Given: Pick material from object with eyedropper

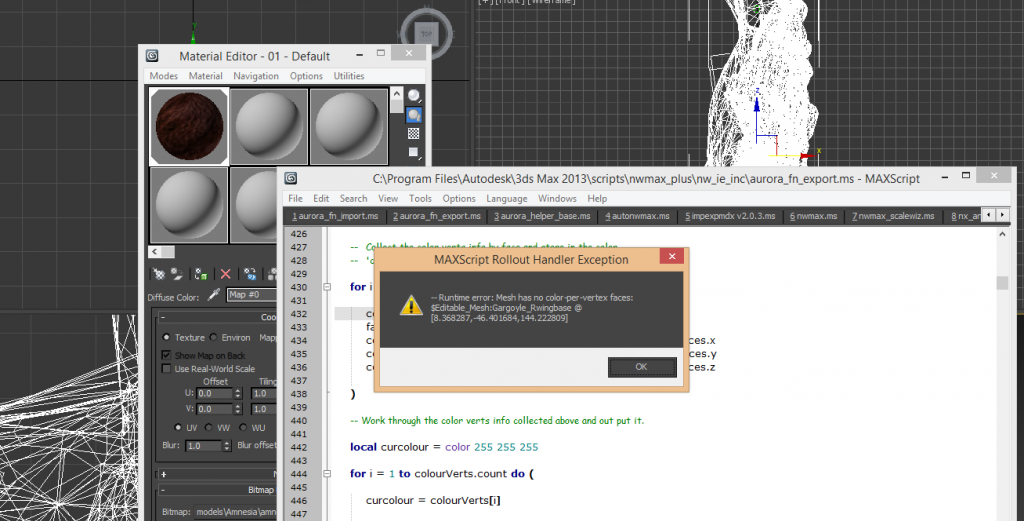Looking at the screenshot, I should point(214,295).
